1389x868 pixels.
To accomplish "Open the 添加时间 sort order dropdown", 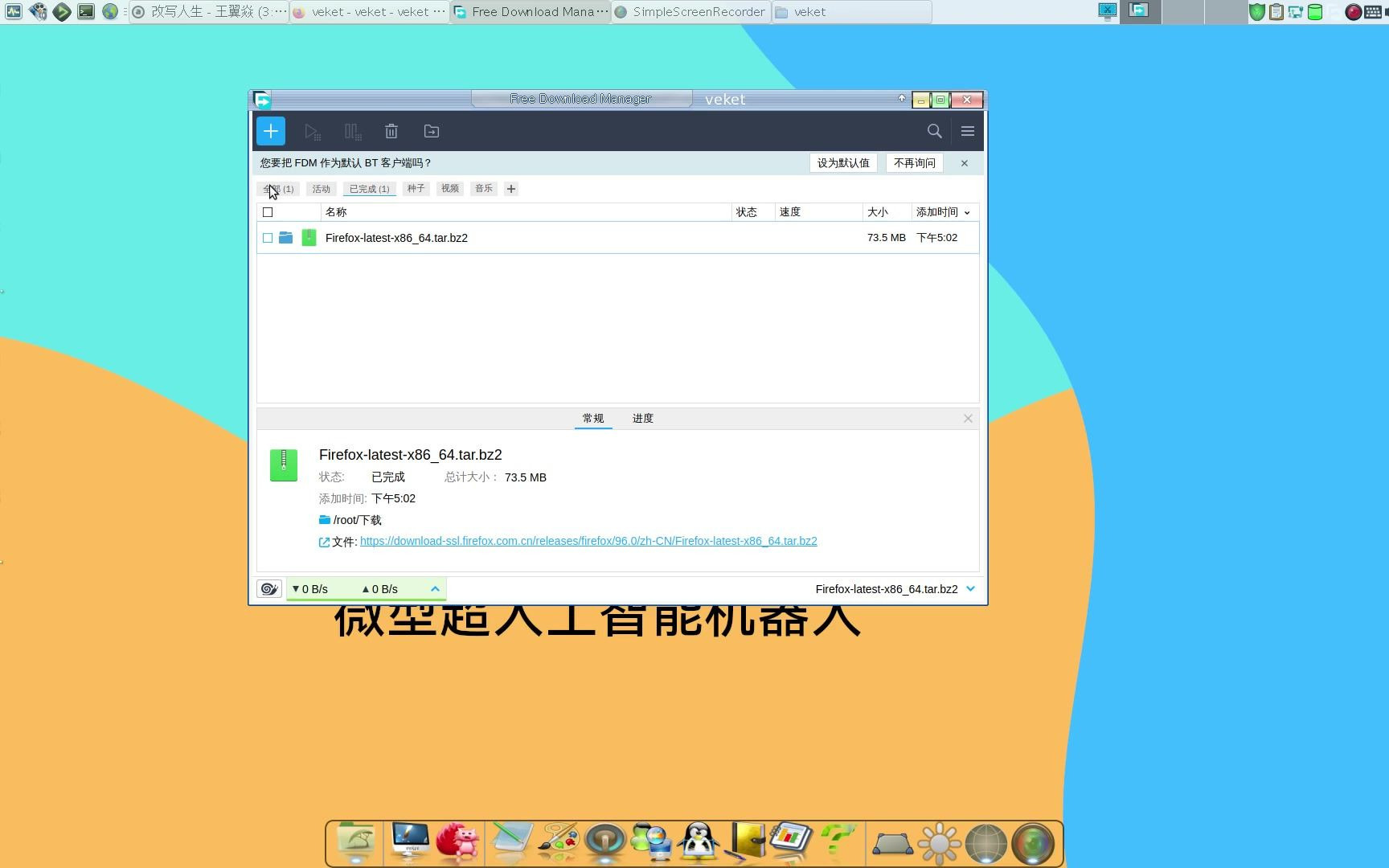I will pyautogui.click(x=967, y=212).
